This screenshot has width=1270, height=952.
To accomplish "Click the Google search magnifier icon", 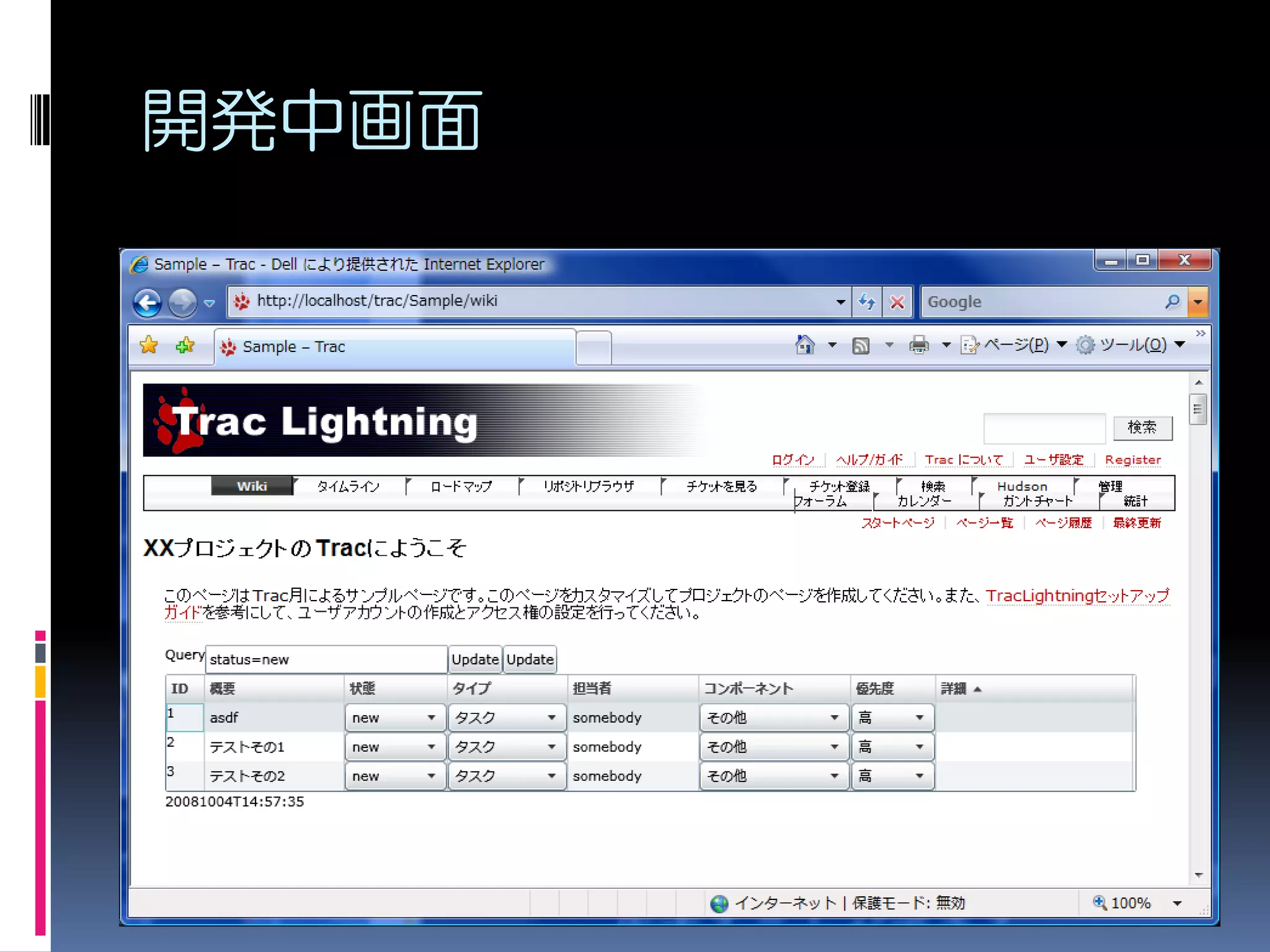I will point(1173,302).
